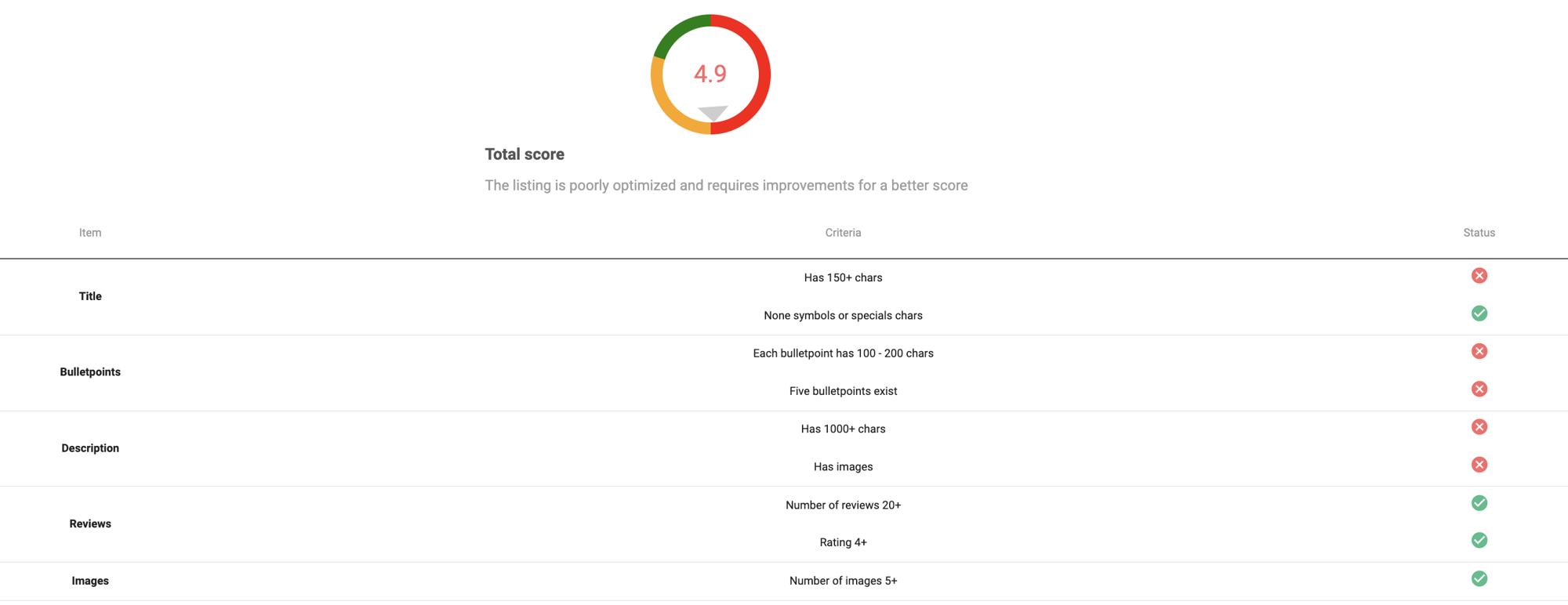
Task: Click the 4.9 score in the gauge
Action: click(x=710, y=74)
